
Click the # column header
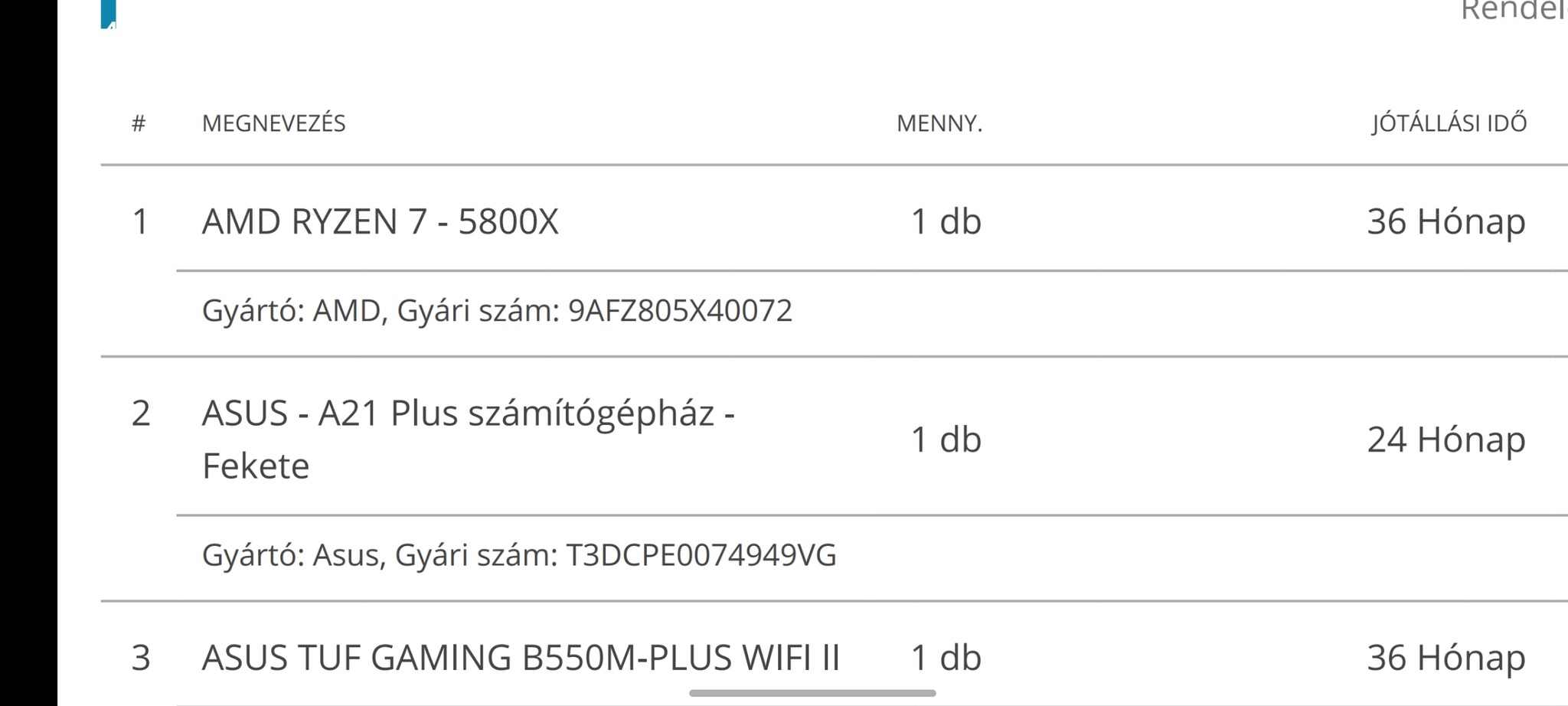(139, 123)
